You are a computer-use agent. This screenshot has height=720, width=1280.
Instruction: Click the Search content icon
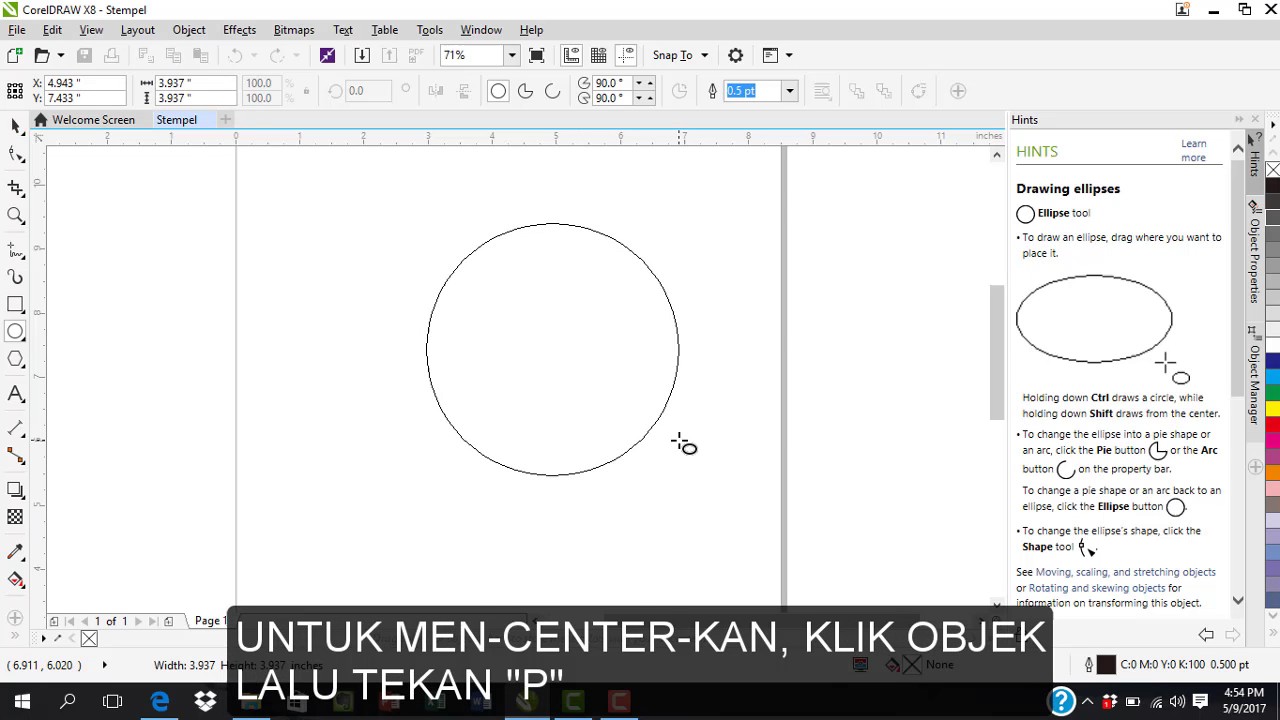click(x=327, y=55)
